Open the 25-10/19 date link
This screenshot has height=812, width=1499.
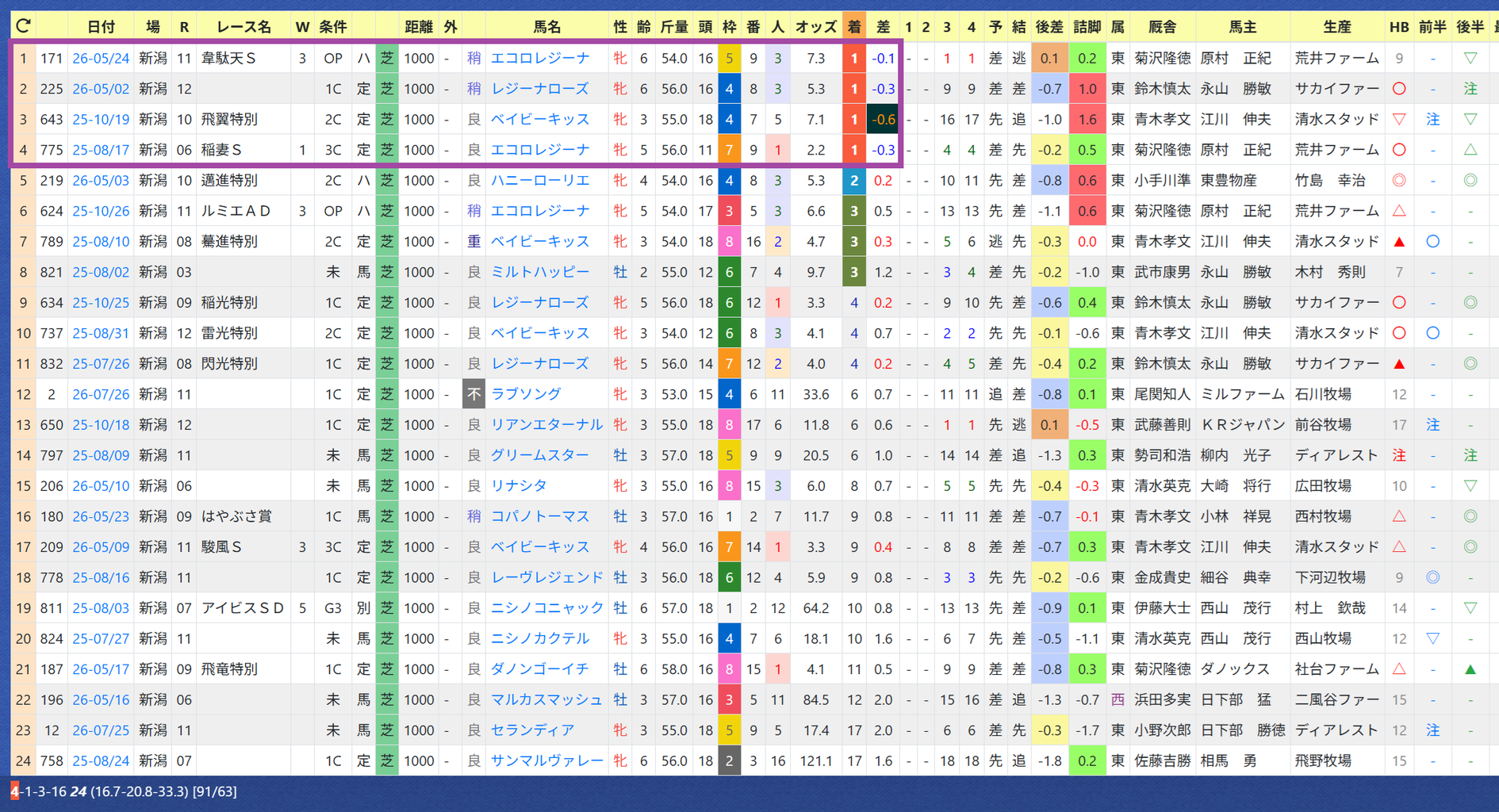click(x=101, y=119)
